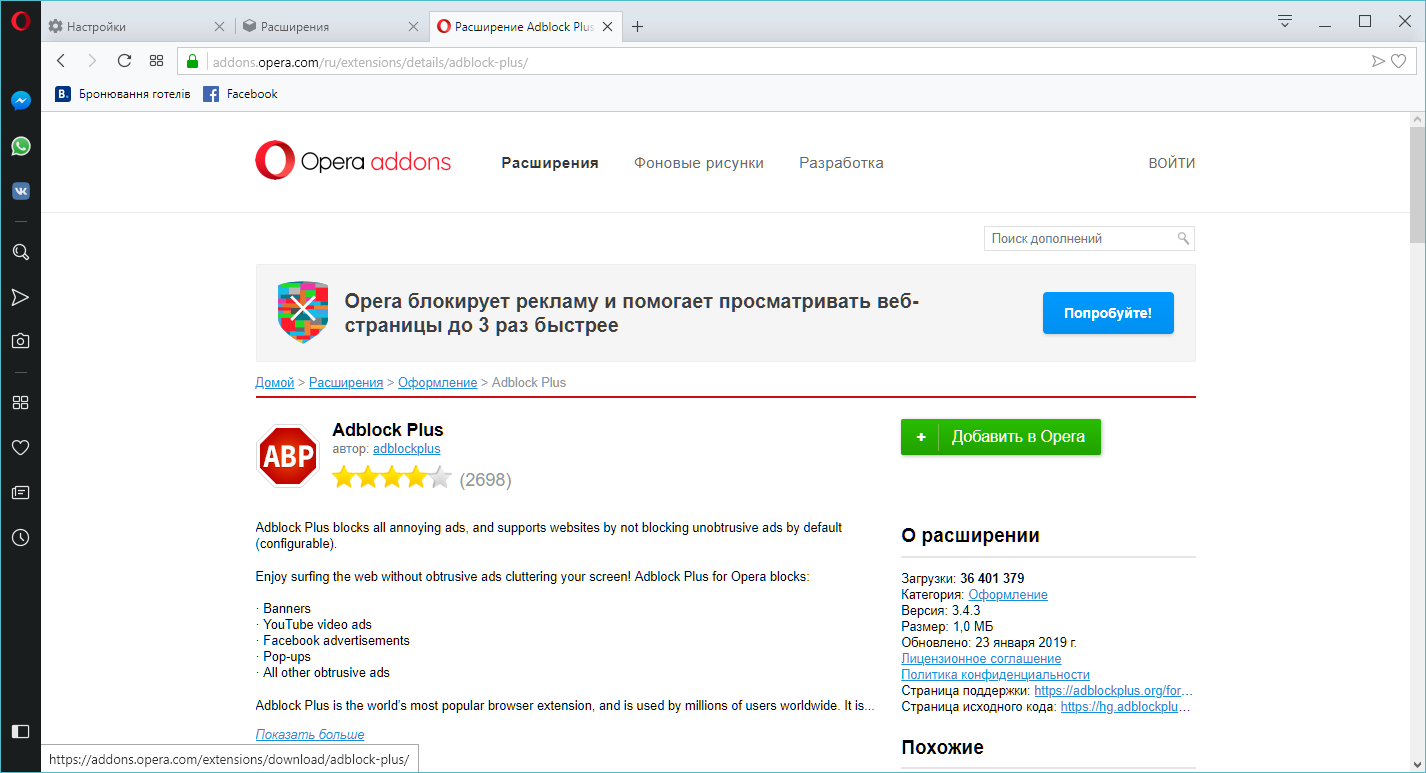Click the ad blocker shield icon in banner
The height and width of the screenshot is (773, 1426).
pyautogui.click(x=303, y=312)
